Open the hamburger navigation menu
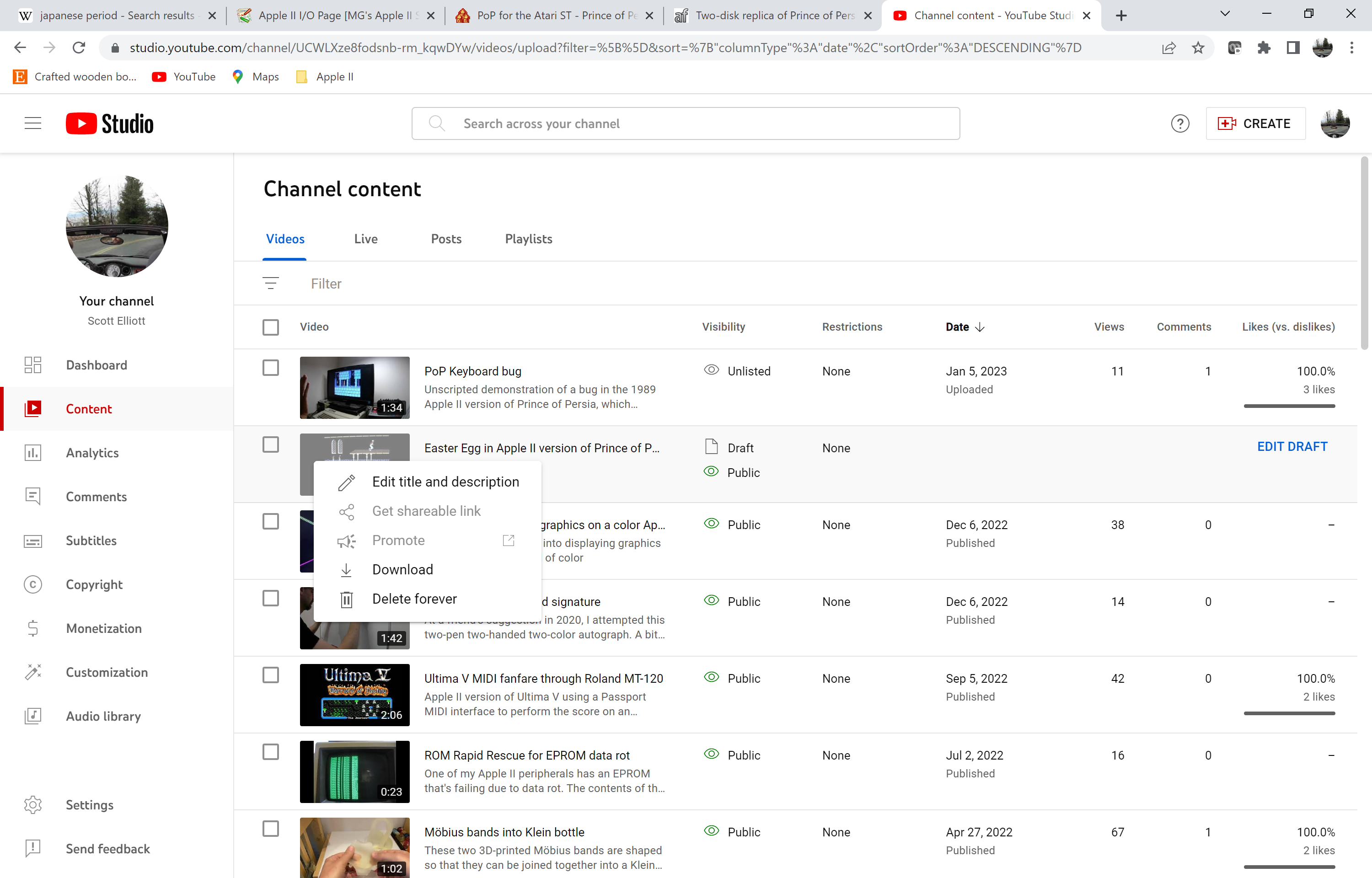Screen dimensions: 1372x878 [x=33, y=123]
